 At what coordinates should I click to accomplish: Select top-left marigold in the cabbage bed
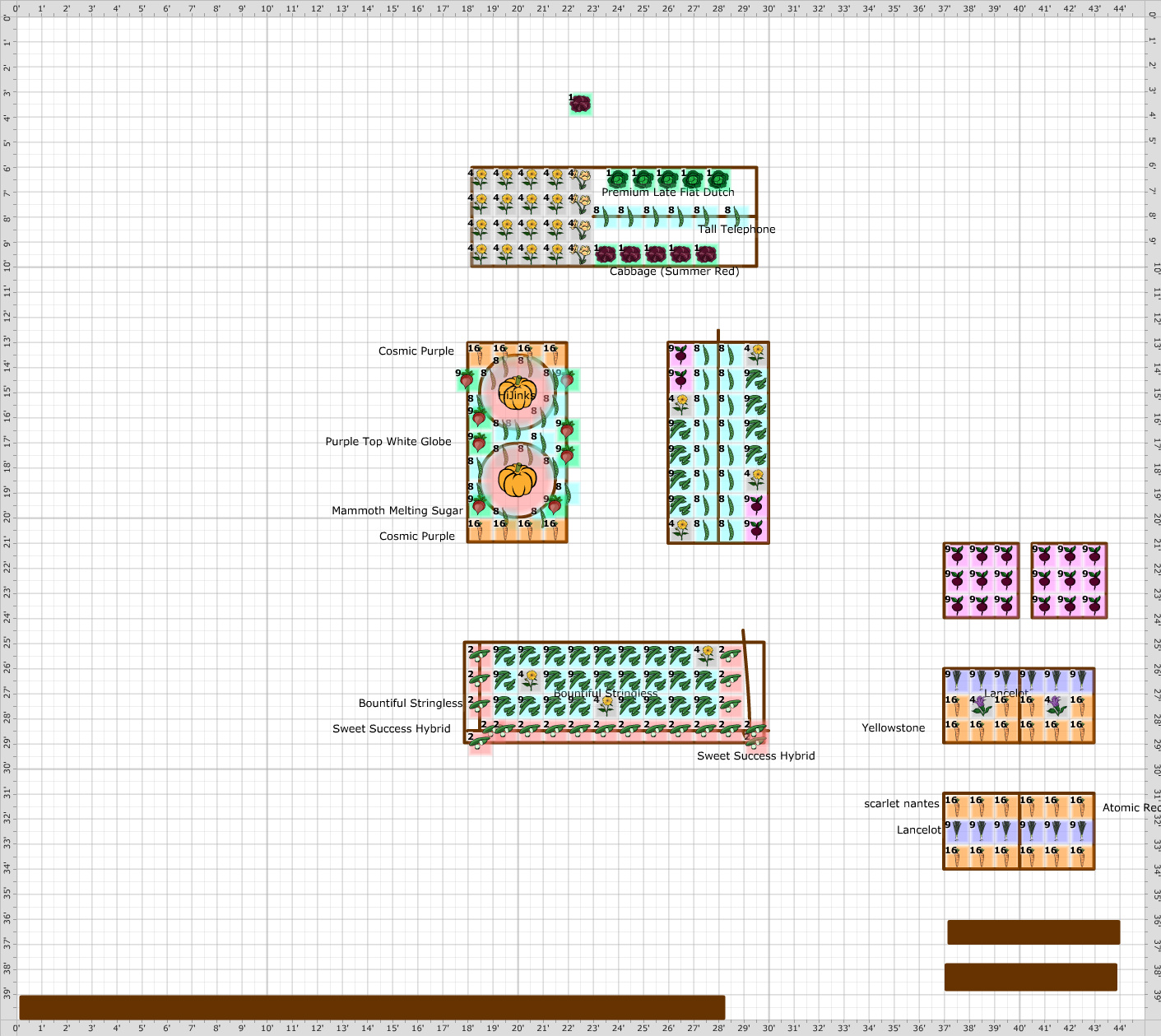point(481,179)
